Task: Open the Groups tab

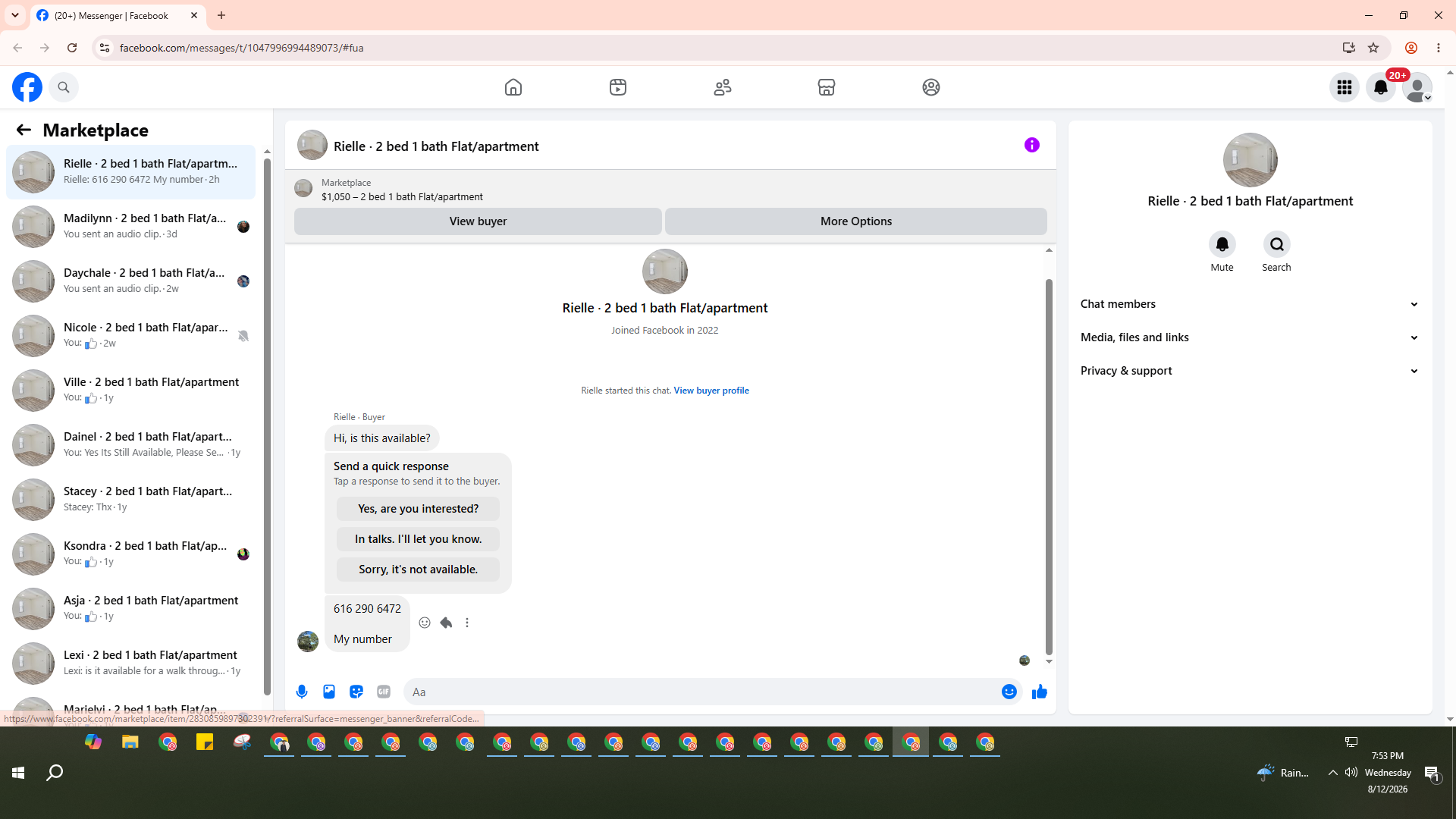Action: [931, 87]
